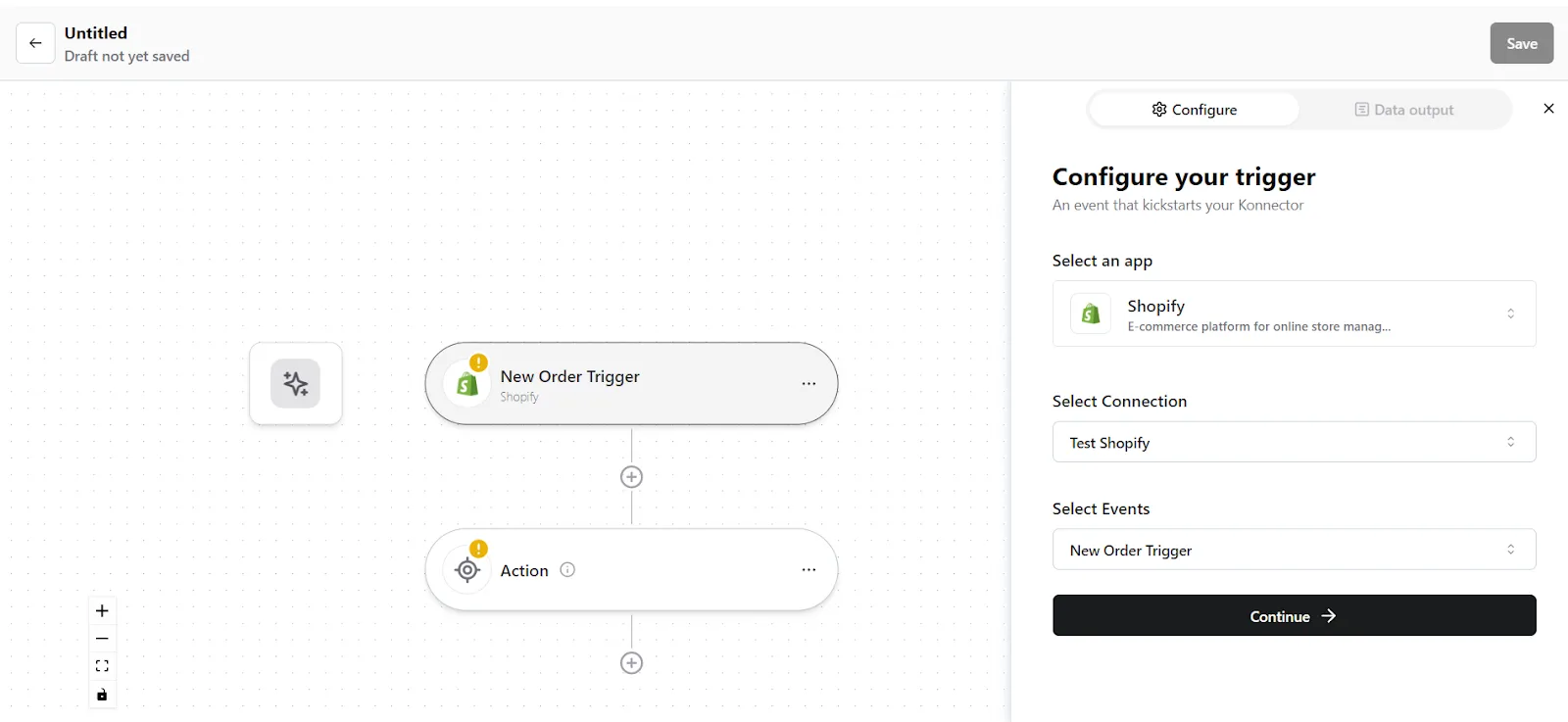Click the 'Select an app' label
This screenshot has width=1568, height=722.
pos(1102,261)
